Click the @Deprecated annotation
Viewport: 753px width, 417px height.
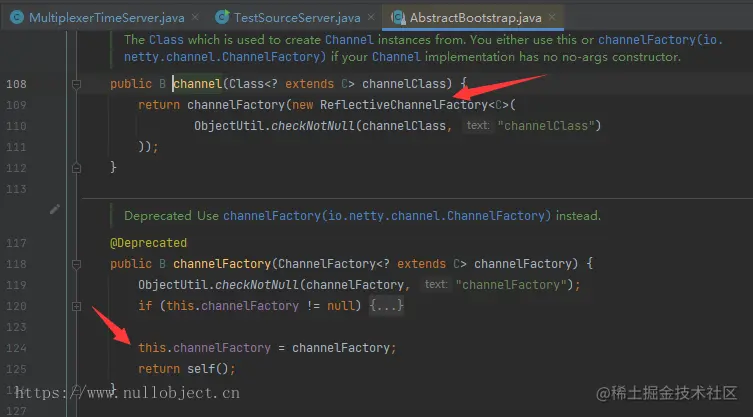point(148,243)
